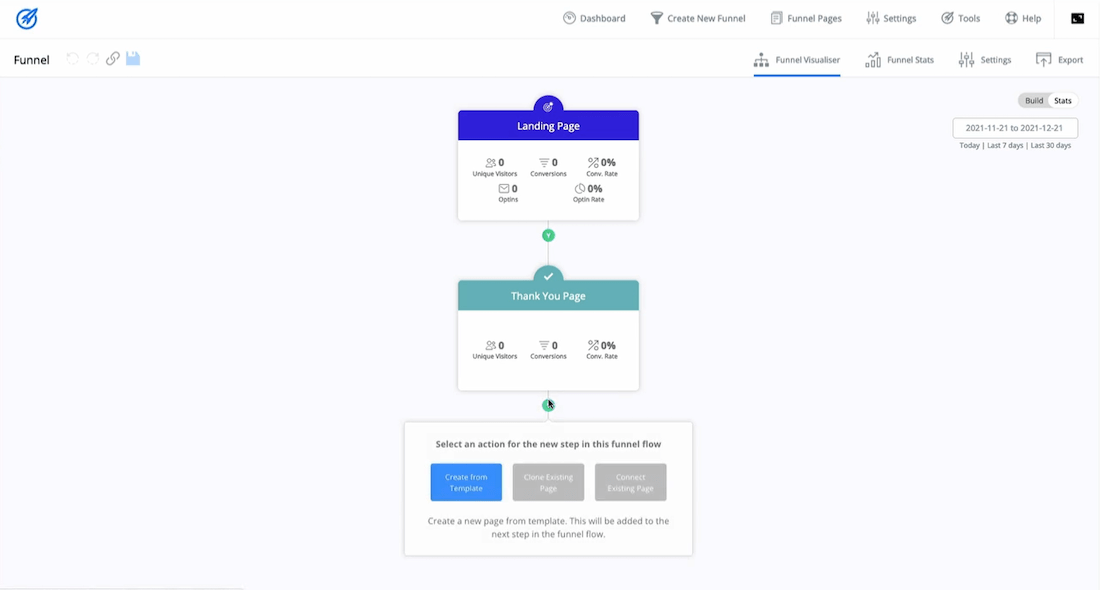Switch view to Stats mode

(x=1063, y=100)
